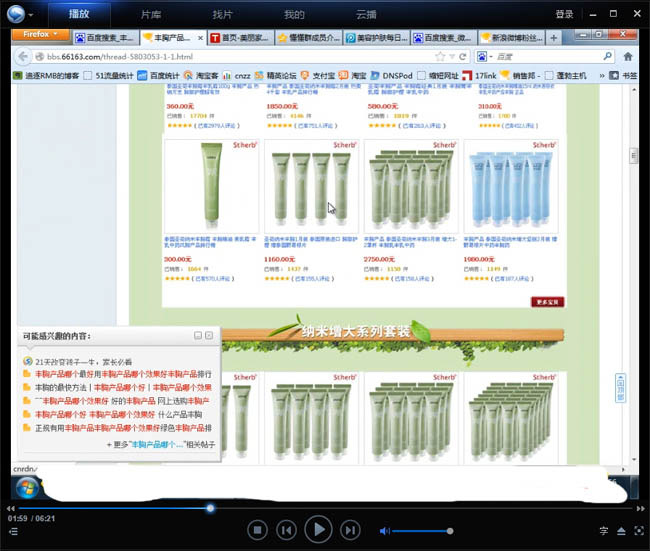Click the four green tubes product image
This screenshot has width=650, height=551.
311,187
